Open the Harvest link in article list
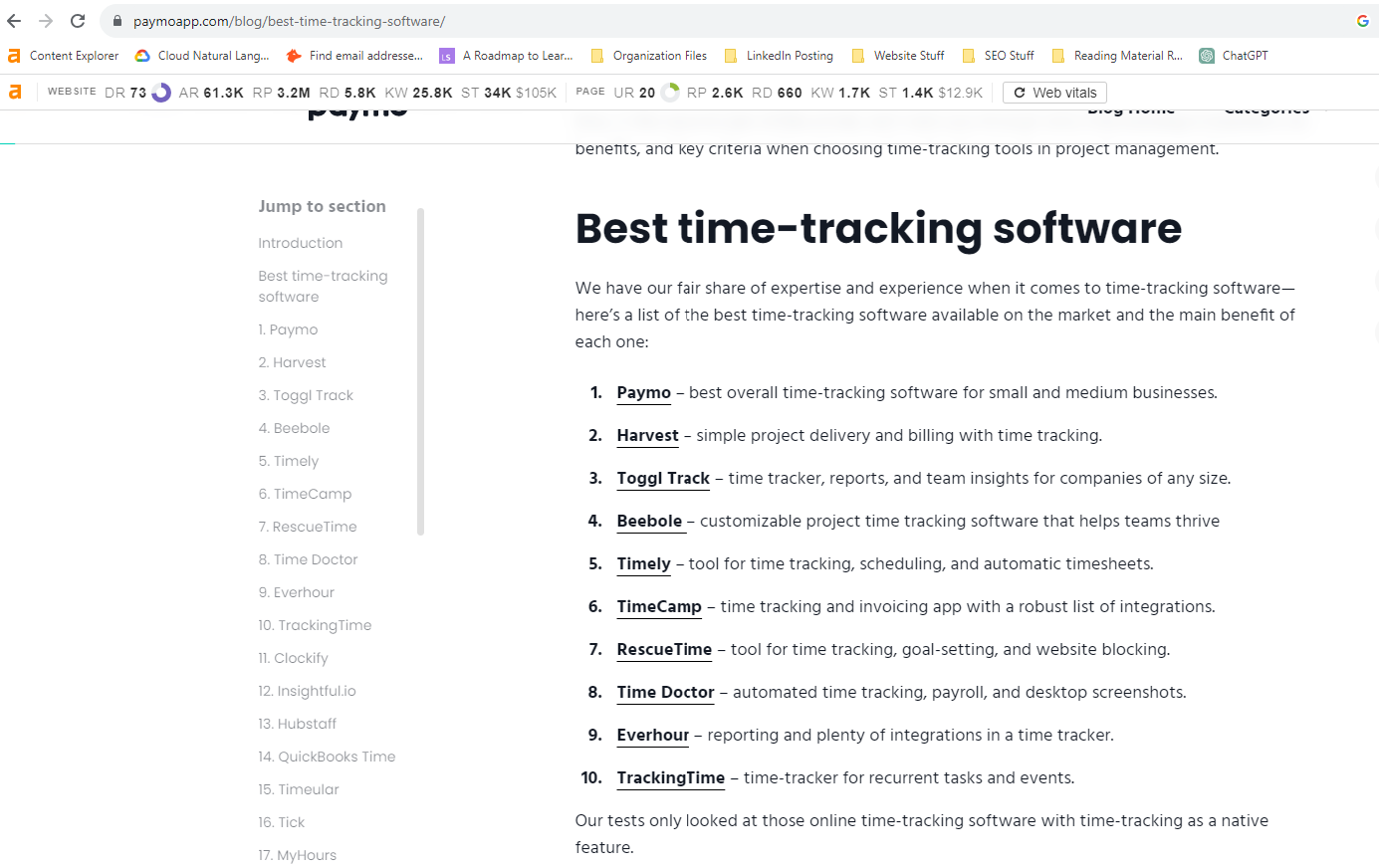 (x=648, y=435)
